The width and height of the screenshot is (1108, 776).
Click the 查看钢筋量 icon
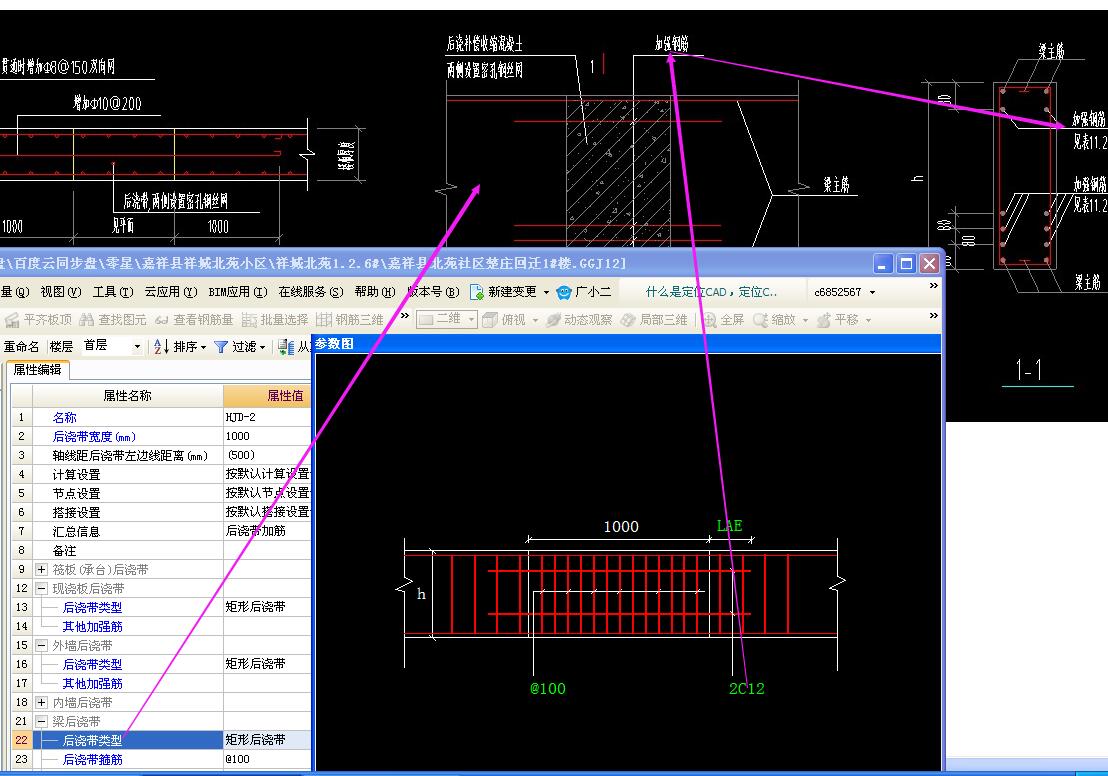pyautogui.click(x=162, y=320)
